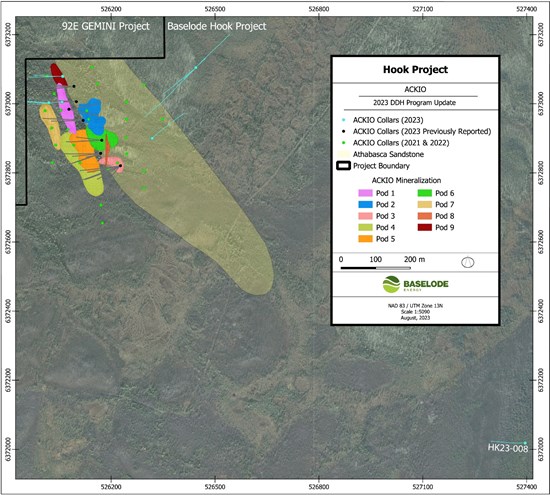Screen dimensions: 550x495
Task: Click the NAD 83 / UTM Zone 13N text
Action: [x=415, y=306]
